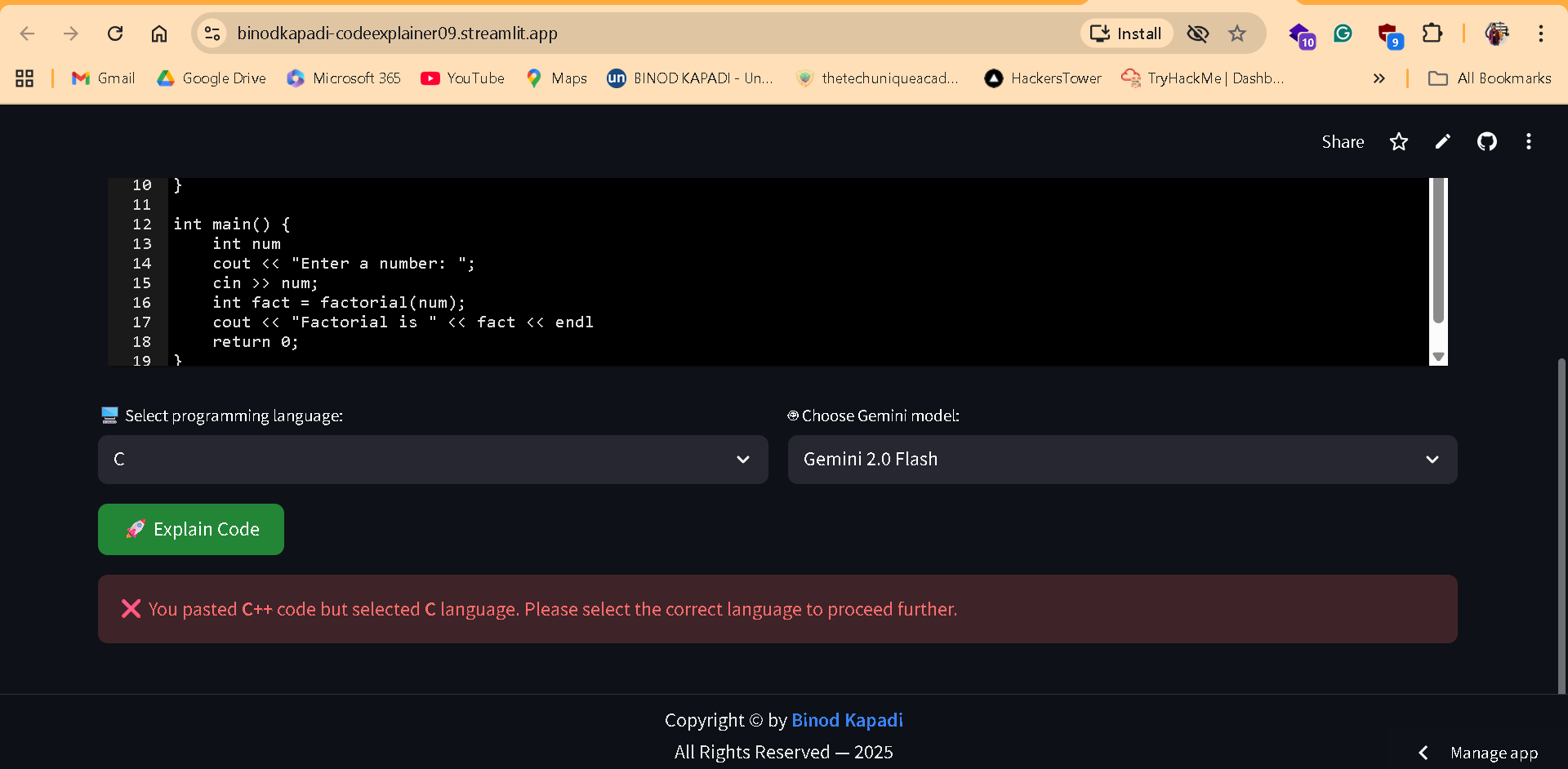Mark the app with the star icon
This screenshot has height=769, width=1568.
coord(1399,141)
